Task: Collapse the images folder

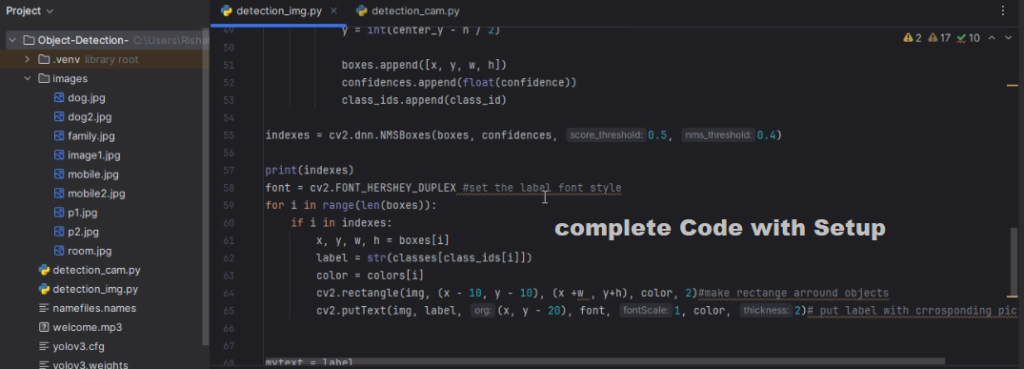Action: (27, 78)
